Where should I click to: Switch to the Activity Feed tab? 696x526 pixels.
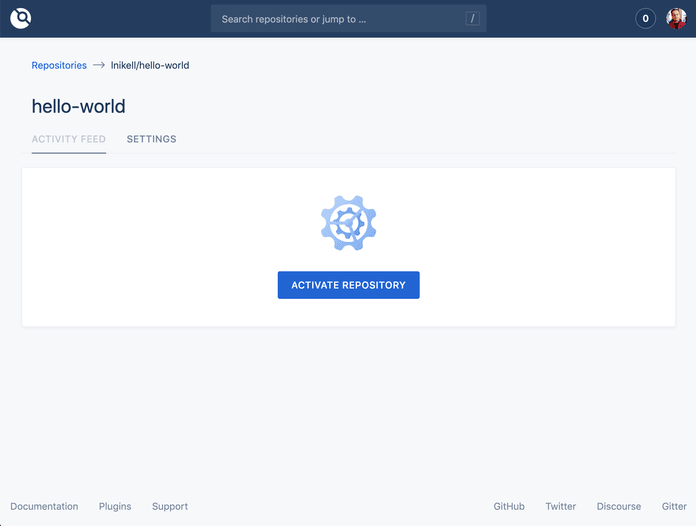click(x=69, y=139)
